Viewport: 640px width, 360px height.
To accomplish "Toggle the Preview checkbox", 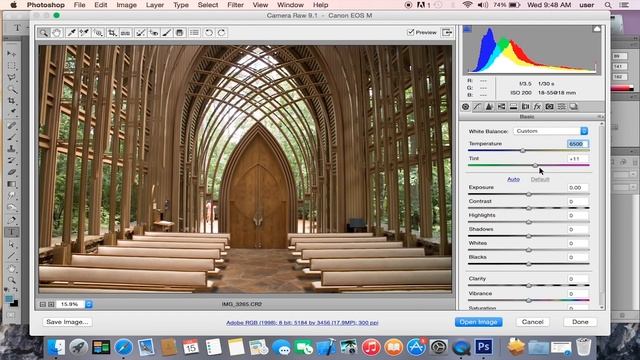I will pyautogui.click(x=411, y=32).
